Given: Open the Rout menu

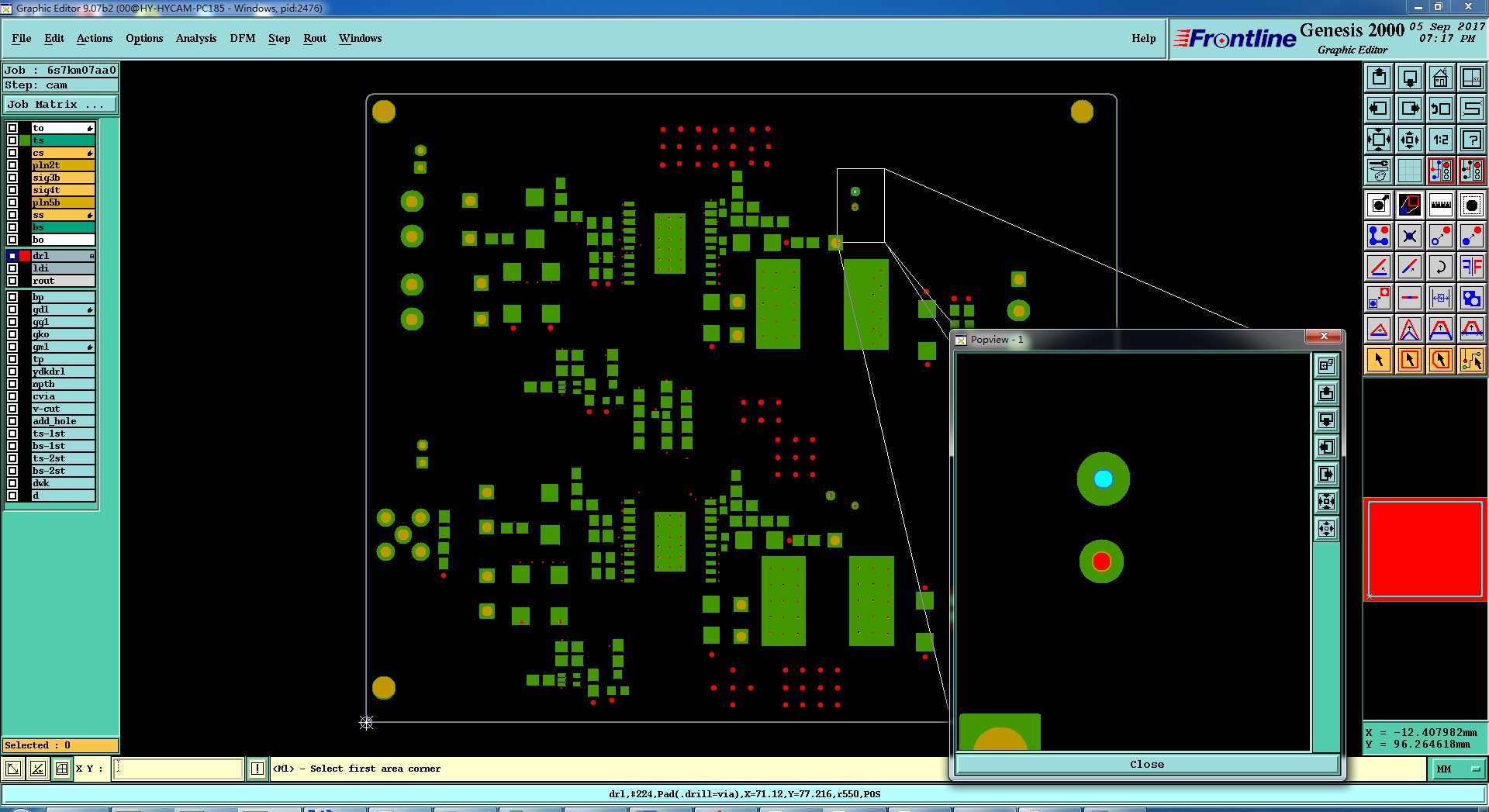Looking at the screenshot, I should click(x=315, y=38).
